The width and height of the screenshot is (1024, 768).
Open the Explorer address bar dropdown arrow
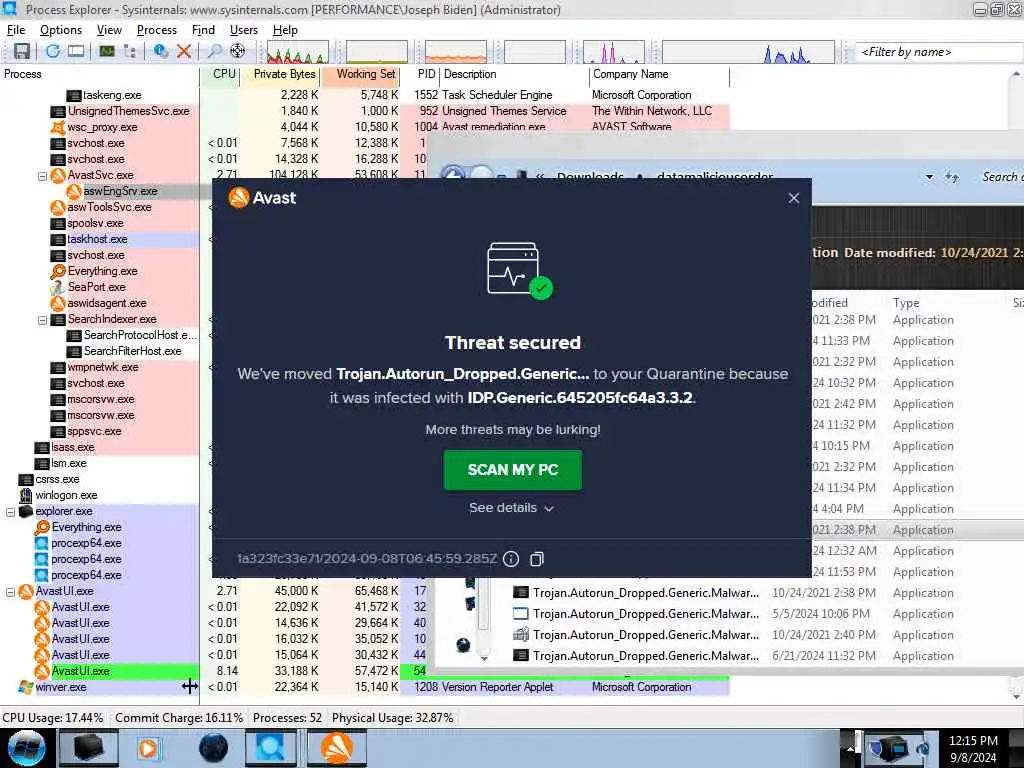(929, 177)
